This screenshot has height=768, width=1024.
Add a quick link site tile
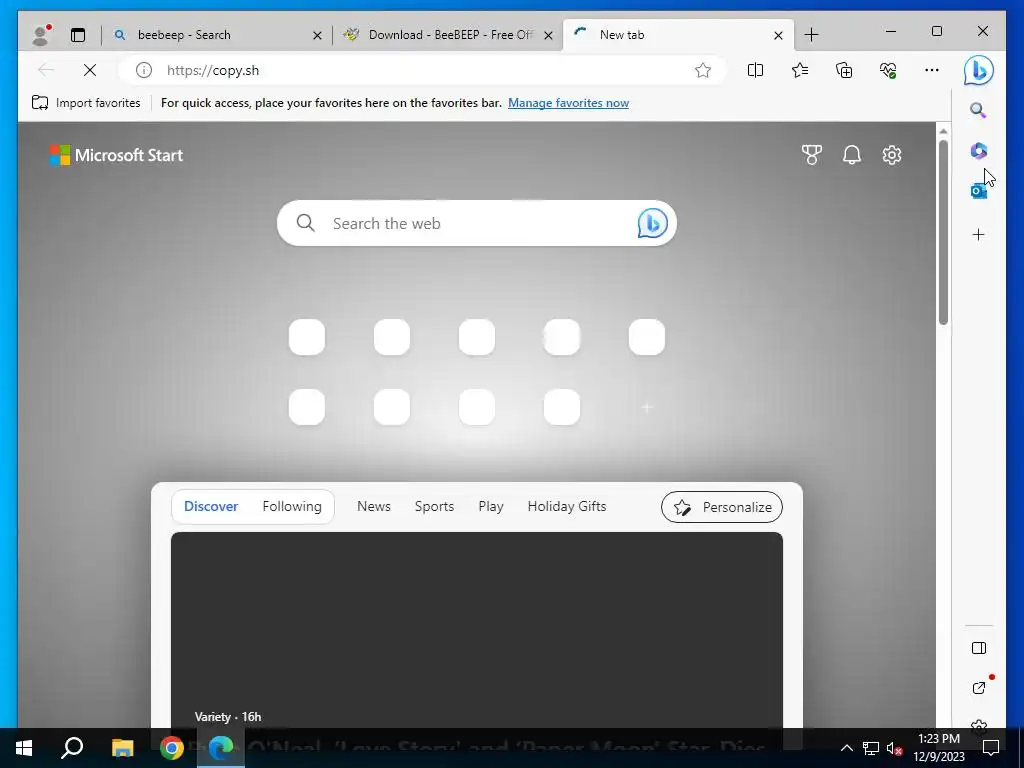(x=647, y=408)
